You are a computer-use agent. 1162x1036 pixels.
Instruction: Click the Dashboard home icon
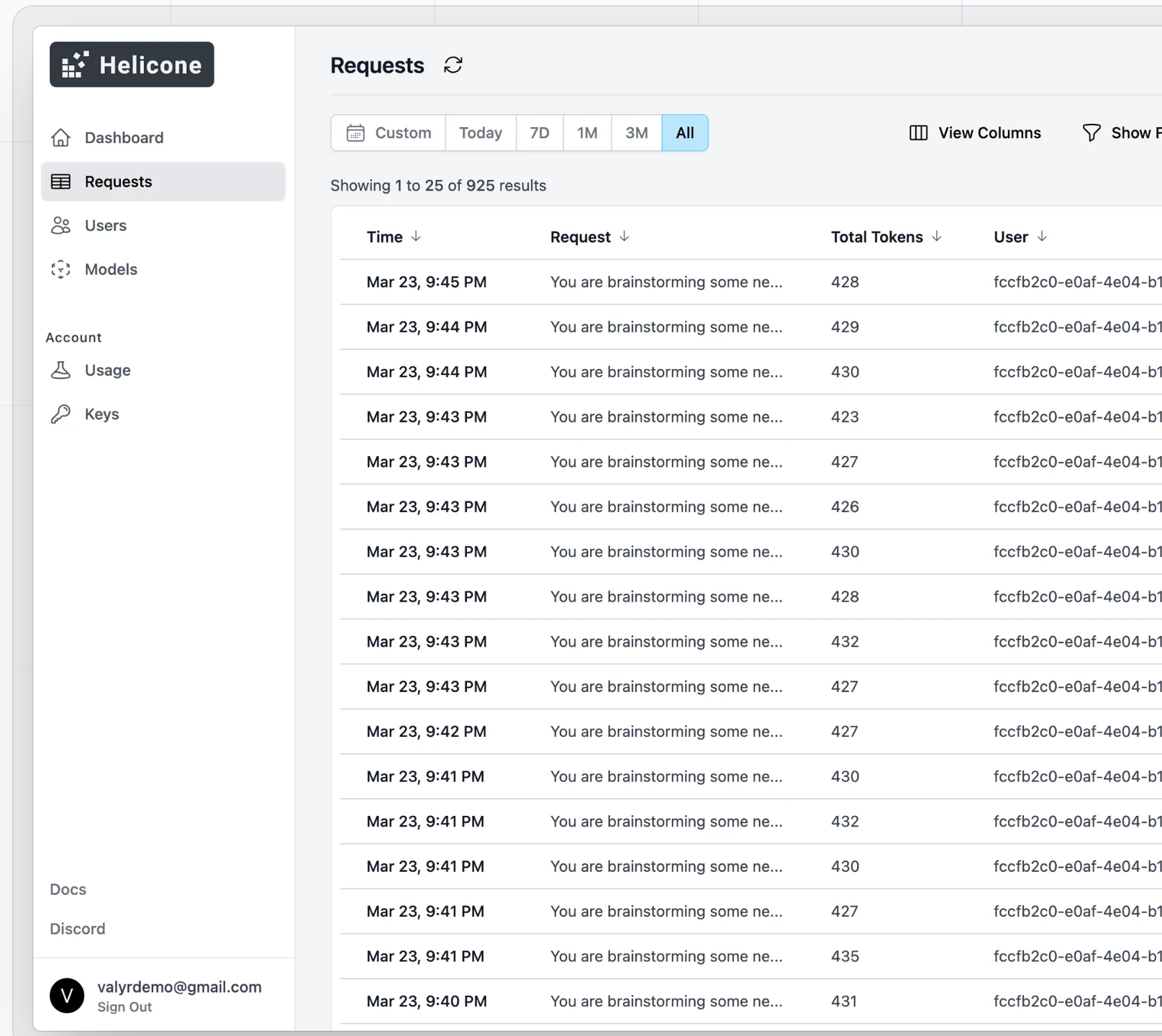(61, 137)
